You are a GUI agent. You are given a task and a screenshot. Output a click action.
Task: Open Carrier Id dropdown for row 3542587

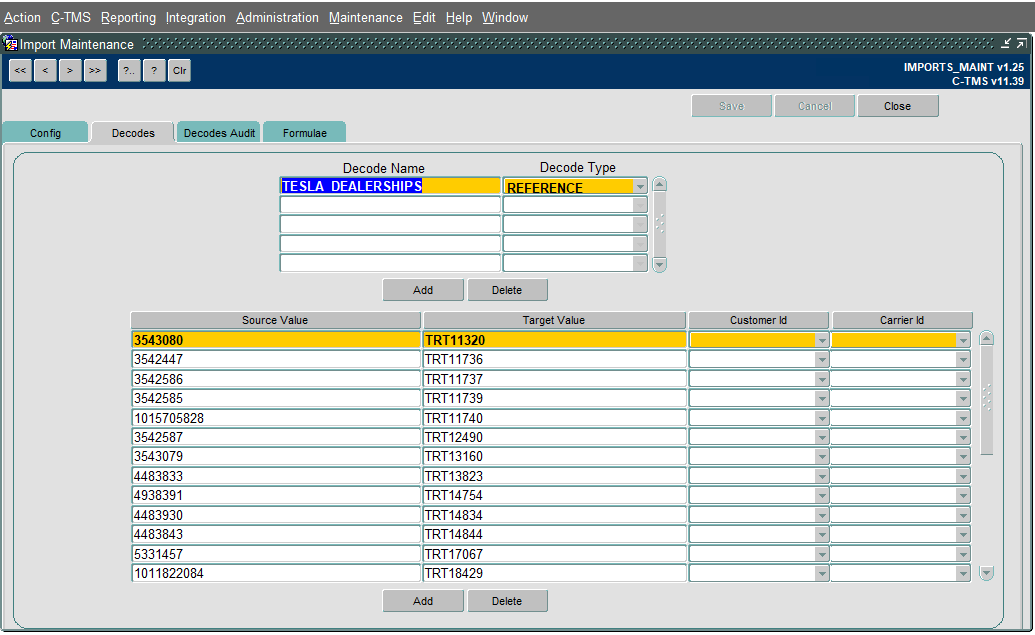pyautogui.click(x=963, y=438)
